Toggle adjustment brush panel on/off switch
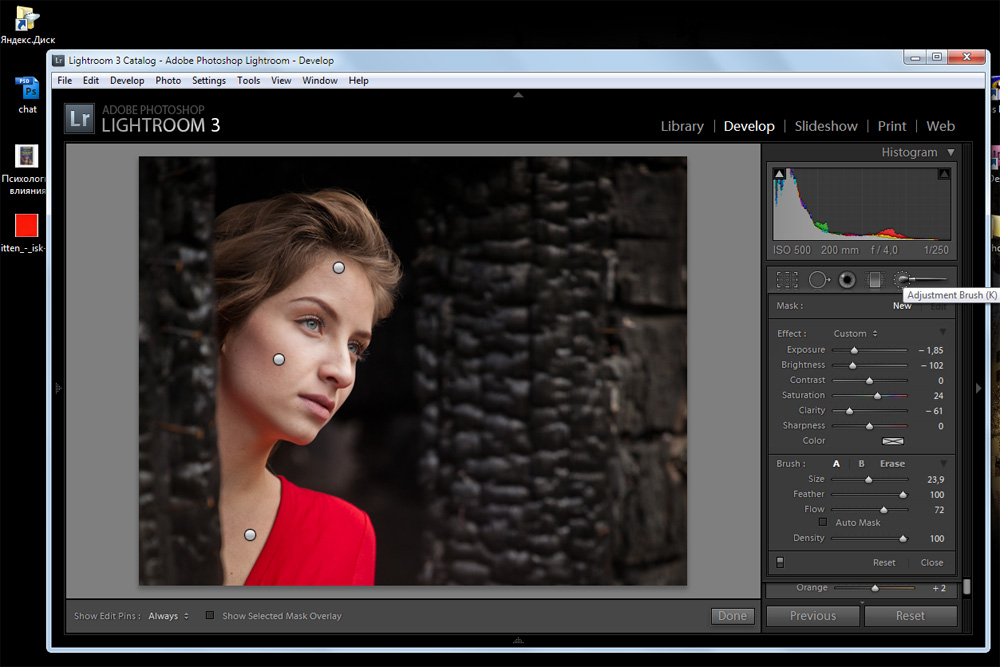The image size is (1000, 667). click(x=780, y=562)
